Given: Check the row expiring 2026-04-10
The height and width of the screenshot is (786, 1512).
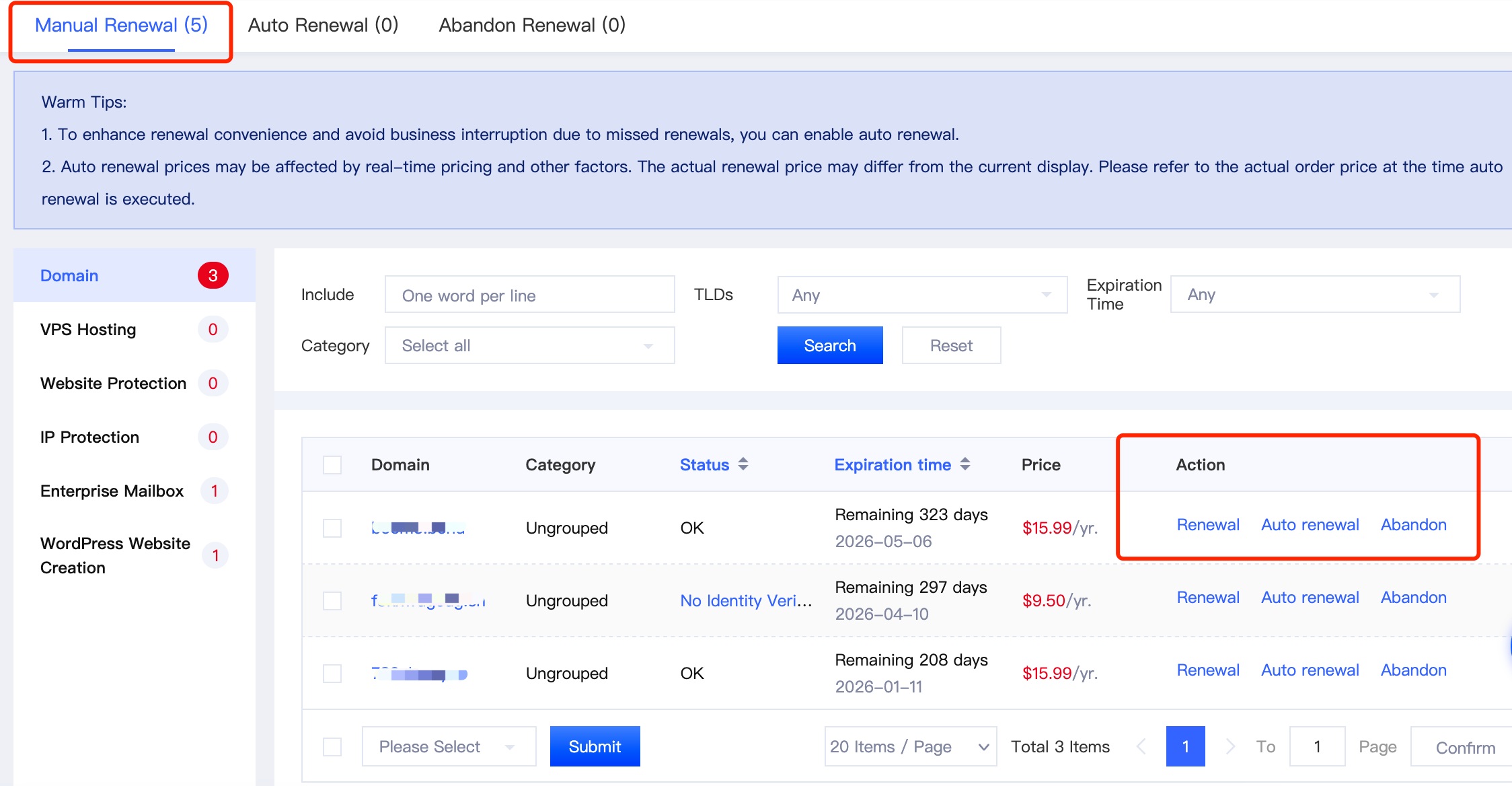Looking at the screenshot, I should (x=332, y=601).
